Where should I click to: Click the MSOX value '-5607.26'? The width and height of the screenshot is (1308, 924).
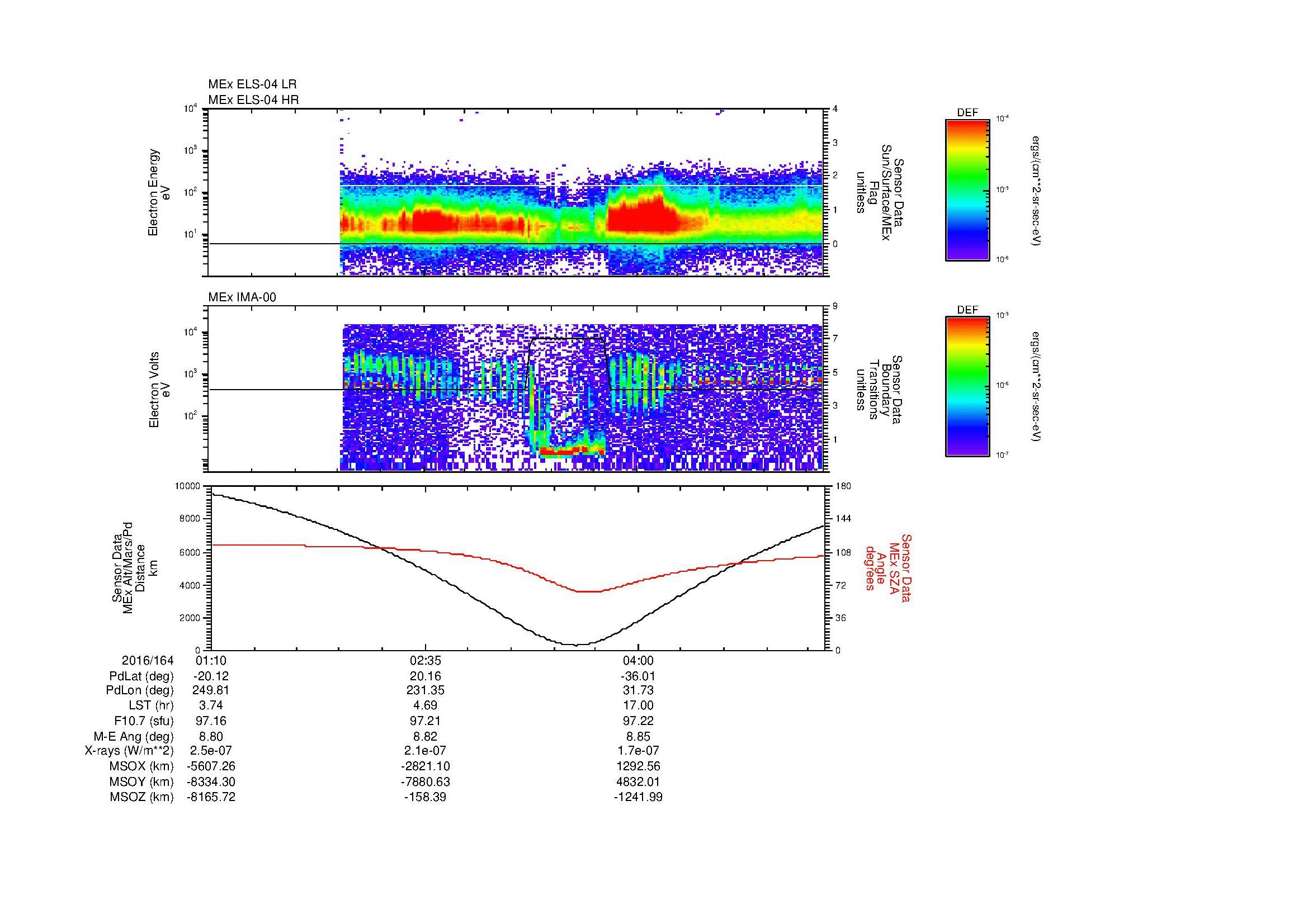coord(211,766)
